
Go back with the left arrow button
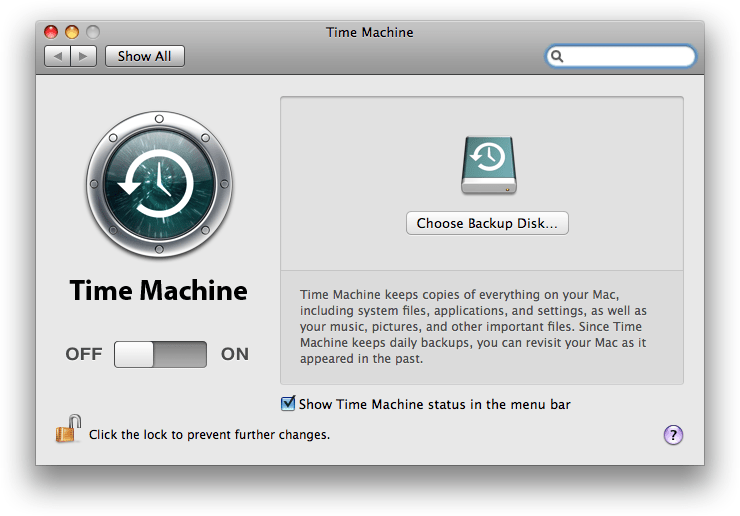pyautogui.click(x=58, y=56)
